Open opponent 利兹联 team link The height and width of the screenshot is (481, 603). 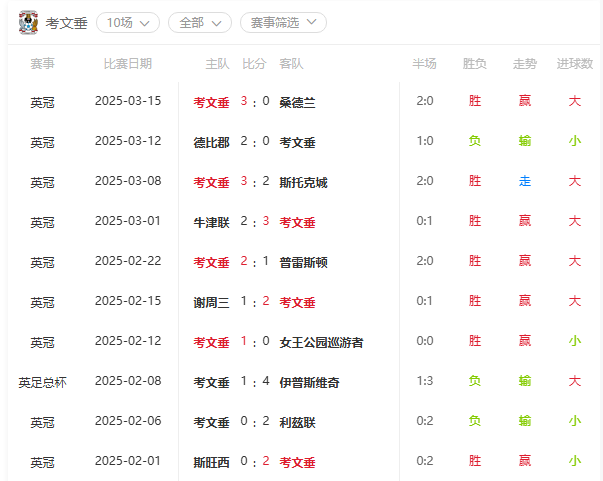(x=297, y=423)
